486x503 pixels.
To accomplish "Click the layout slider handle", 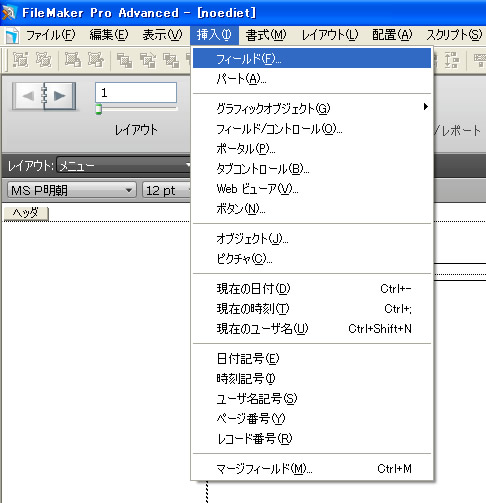I will coord(98,109).
